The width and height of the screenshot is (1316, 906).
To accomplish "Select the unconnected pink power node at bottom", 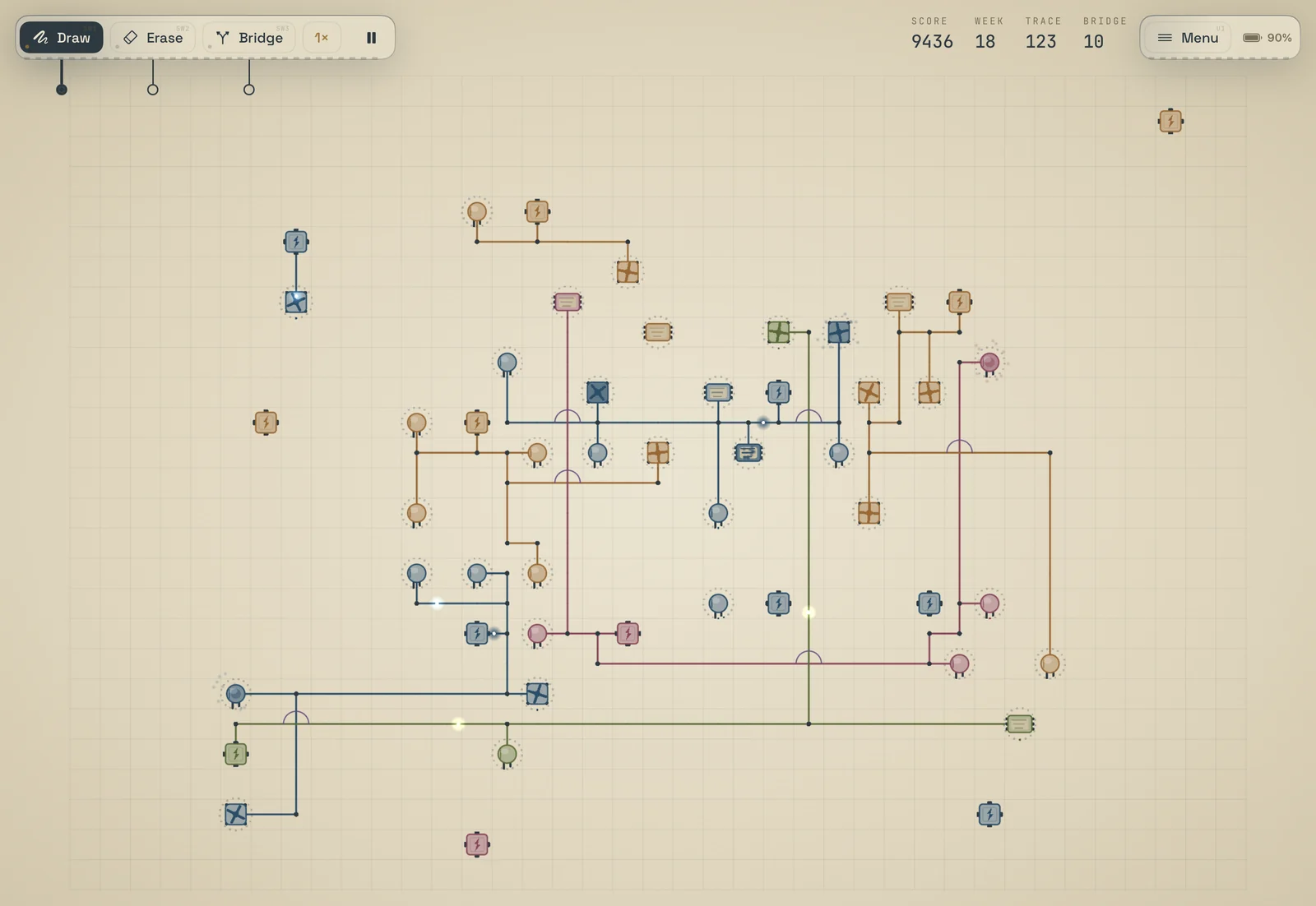I will point(477,844).
